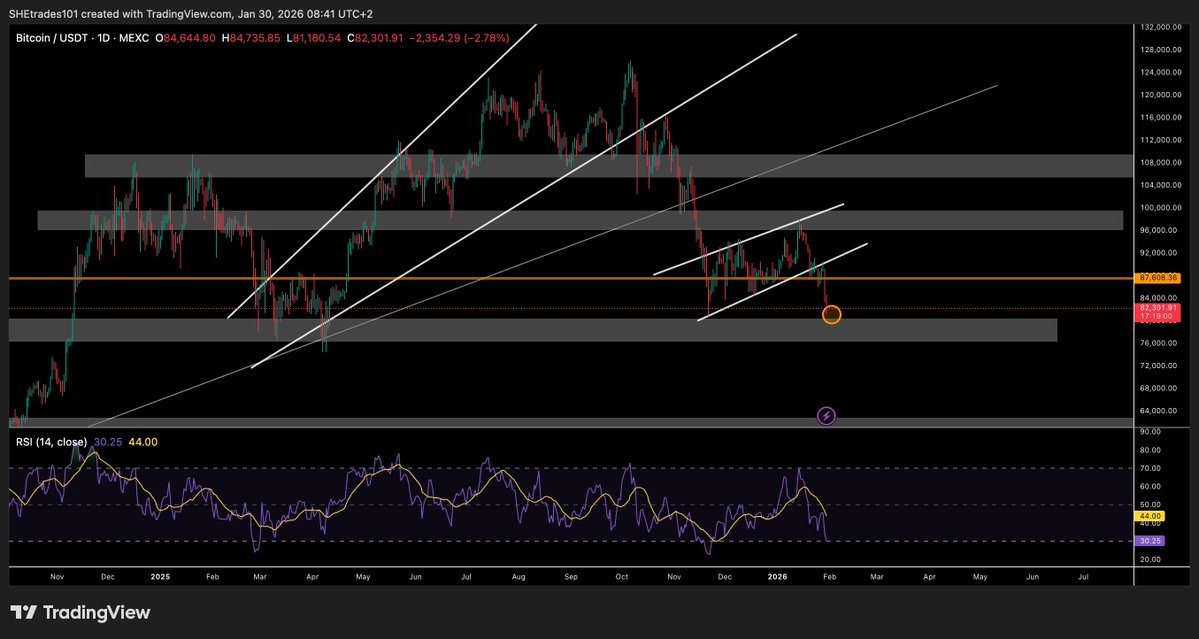This screenshot has height=639, width=1199.
Task: Click the open value O84,644.80
Action: (187, 36)
